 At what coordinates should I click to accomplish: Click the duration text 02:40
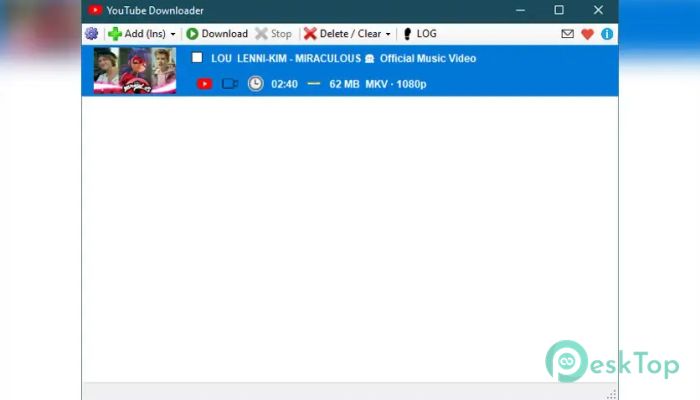284,84
